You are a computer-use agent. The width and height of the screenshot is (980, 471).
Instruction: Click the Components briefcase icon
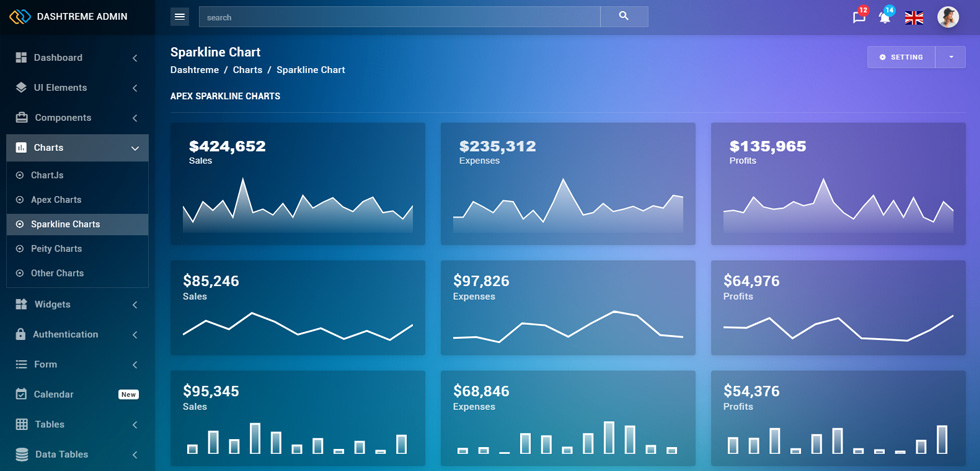pos(21,117)
